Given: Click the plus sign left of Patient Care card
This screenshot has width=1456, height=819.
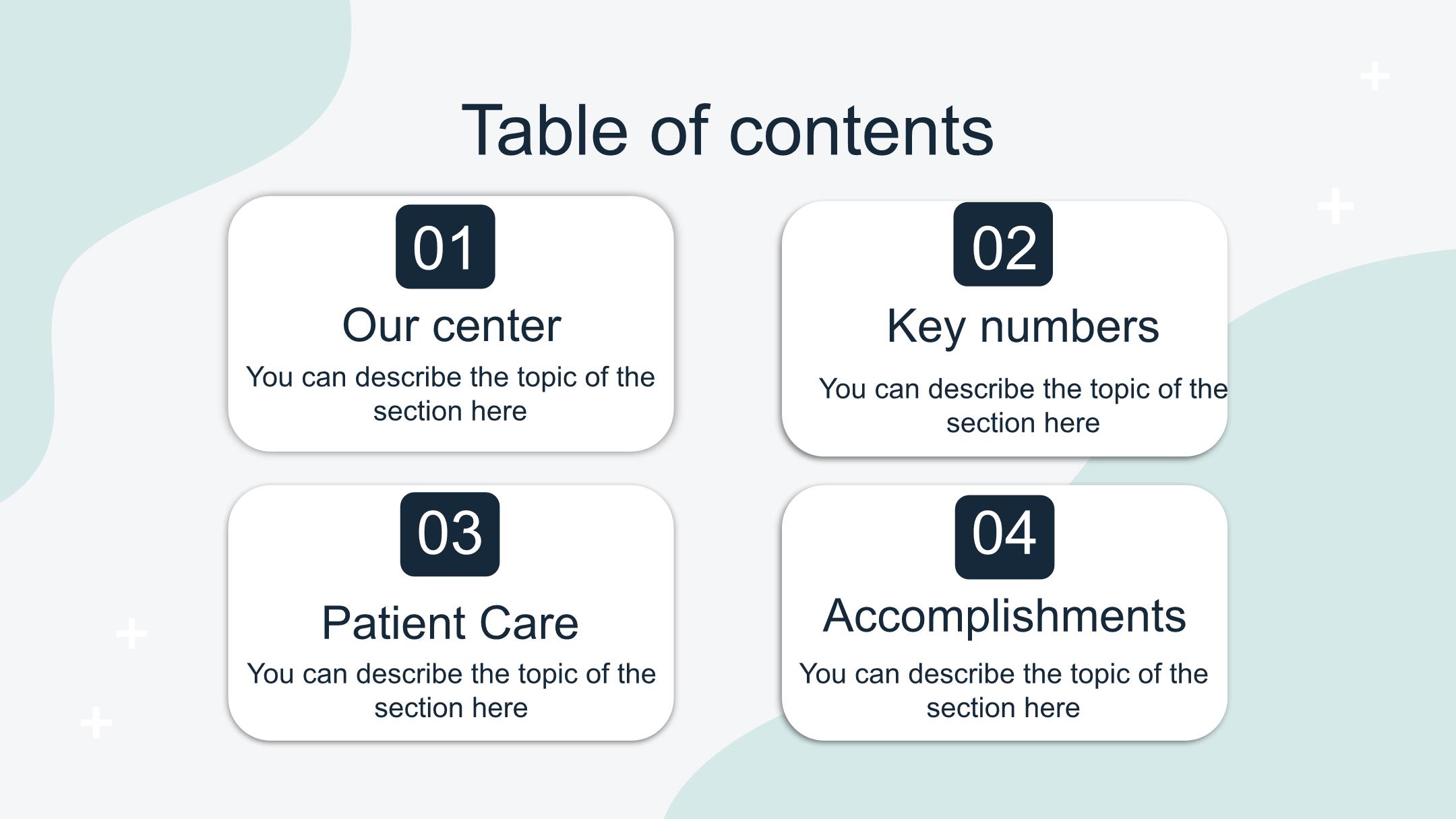Looking at the screenshot, I should pos(131,634).
